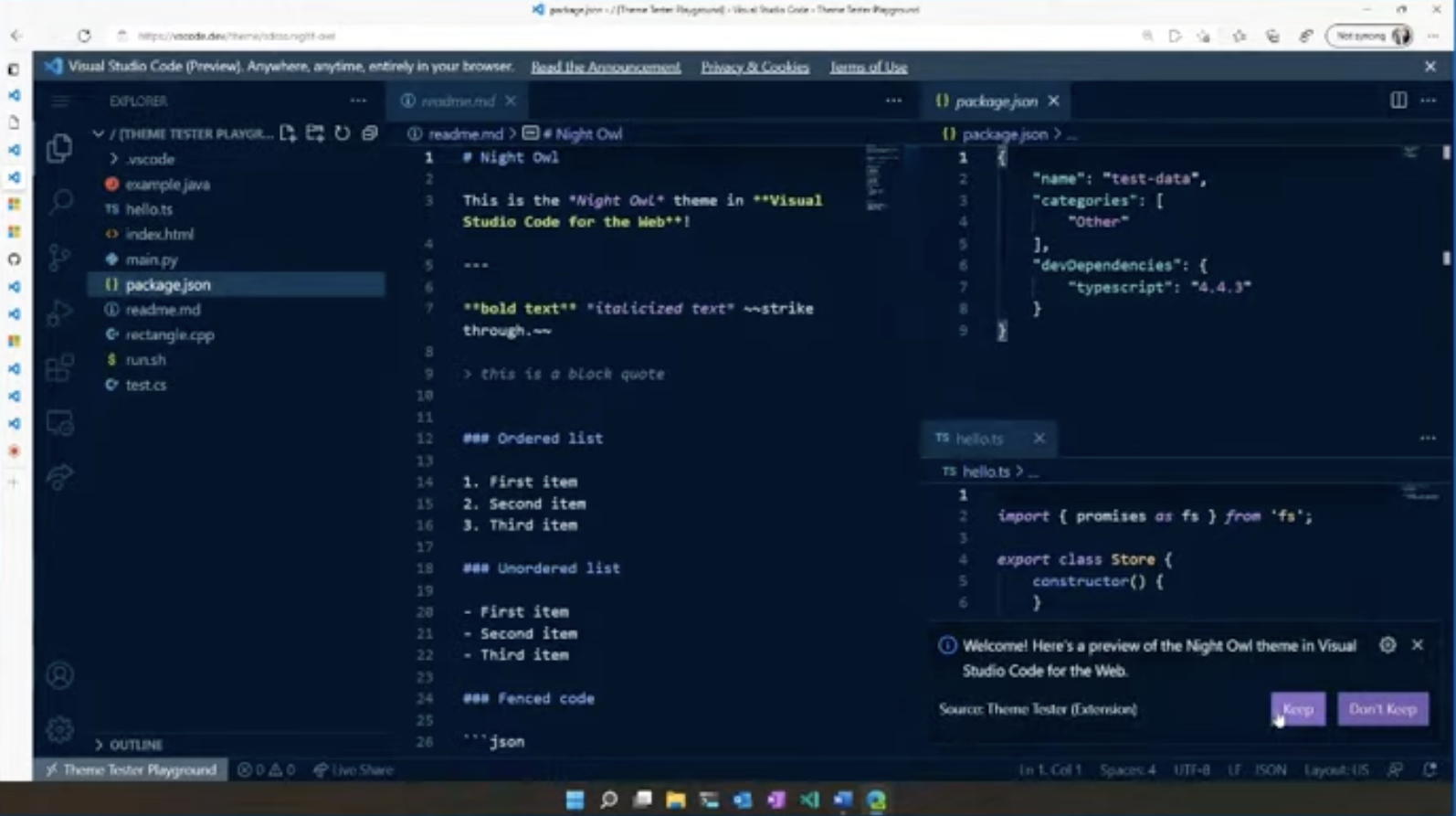
Task: Click Theme Tester Playground remote indicator
Action: click(x=131, y=770)
